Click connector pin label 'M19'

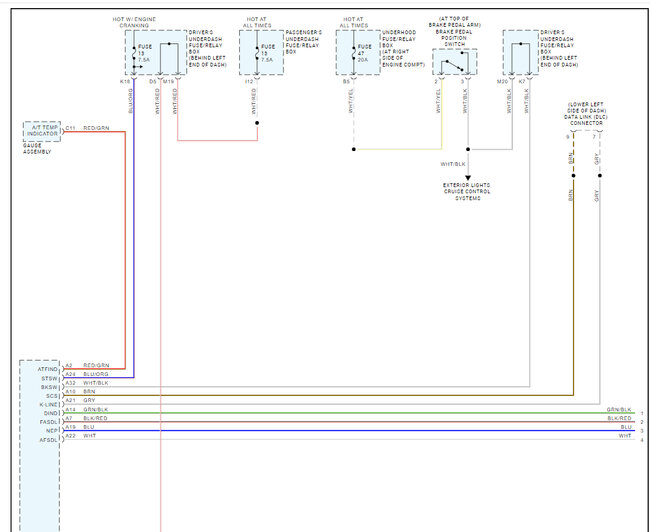pos(168,82)
